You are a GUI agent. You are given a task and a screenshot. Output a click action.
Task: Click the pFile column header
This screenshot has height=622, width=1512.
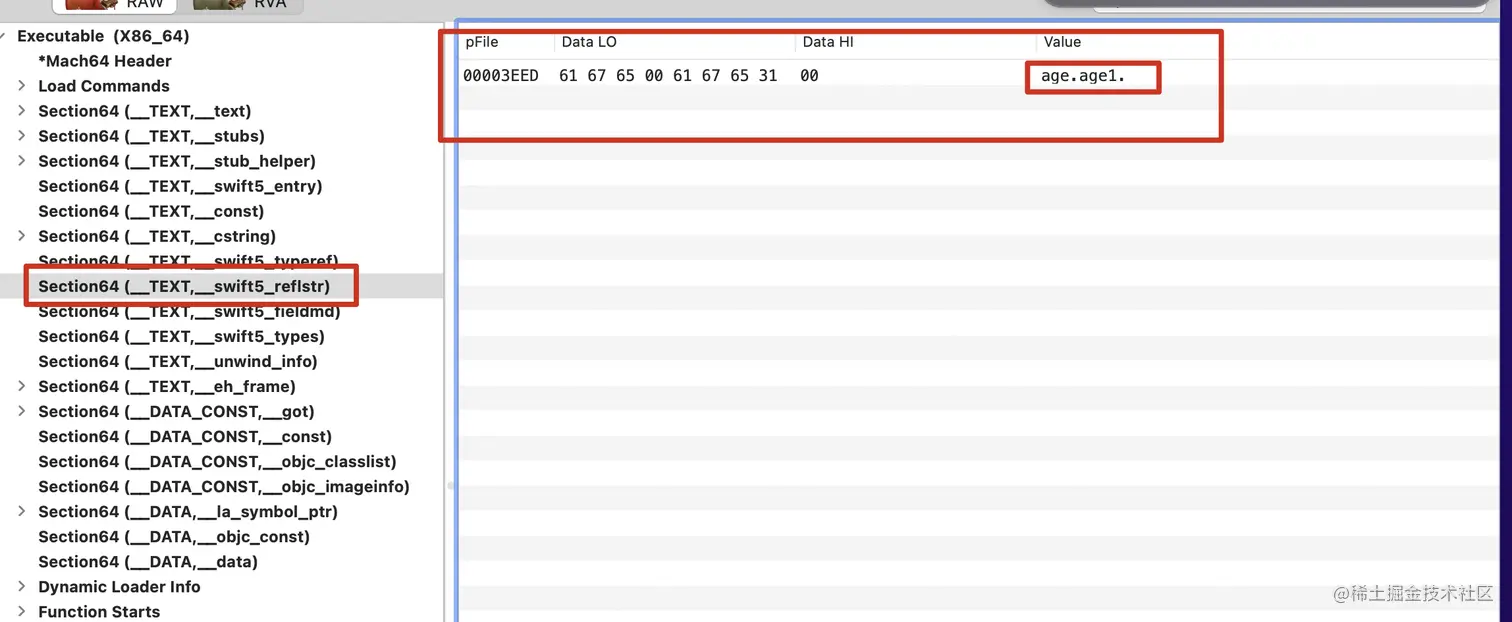[x=482, y=42]
